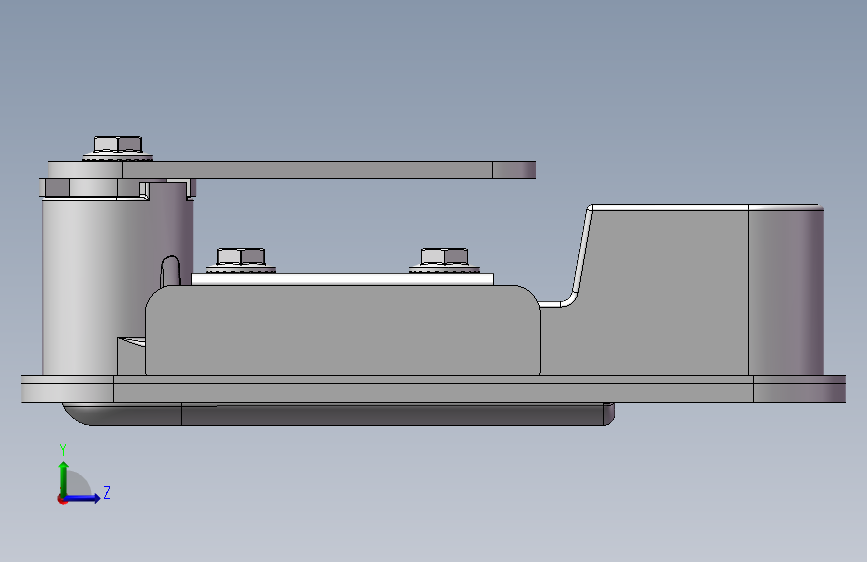867x562 pixels.
Task: Pick the rounded gray cover body in center
Action: click(x=342, y=331)
